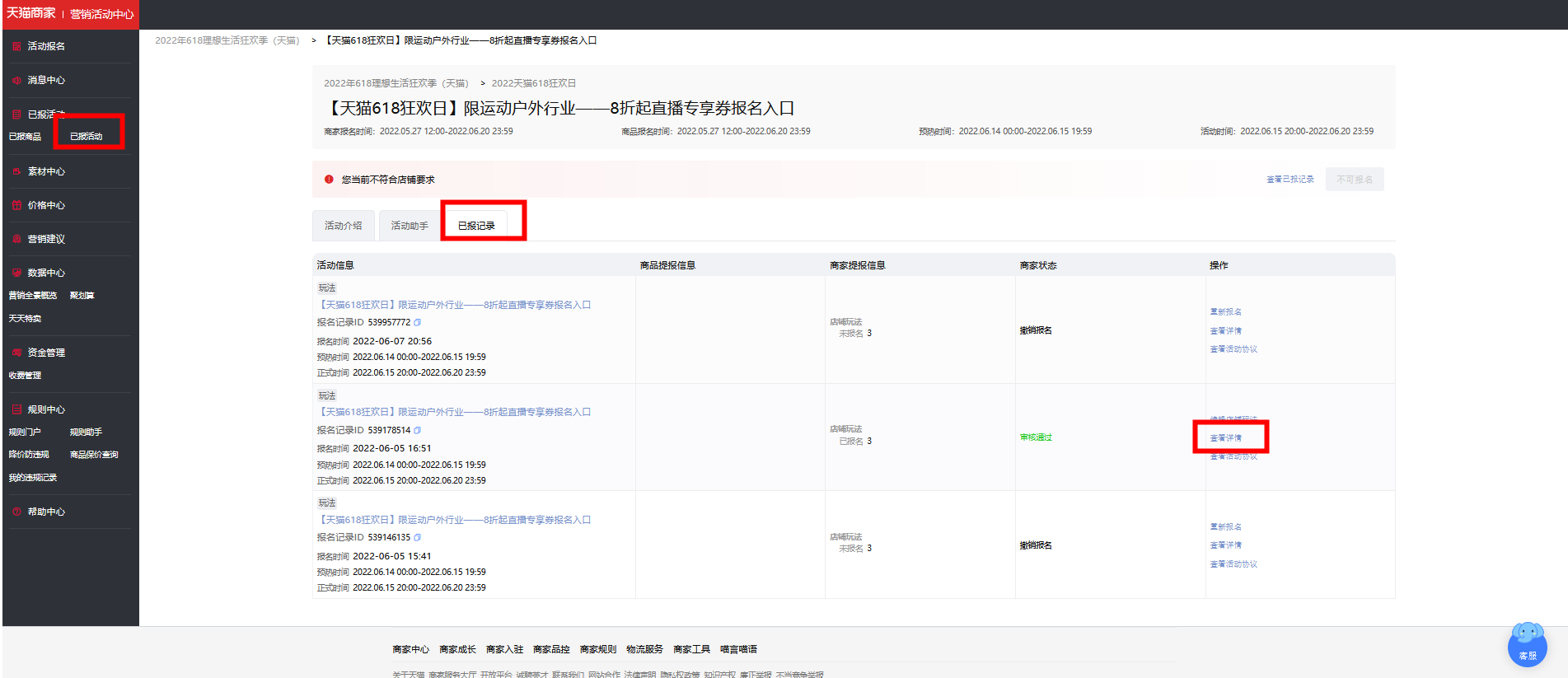Copy registration ID 539957772 with copy icon
The image size is (1568, 678).
[418, 322]
